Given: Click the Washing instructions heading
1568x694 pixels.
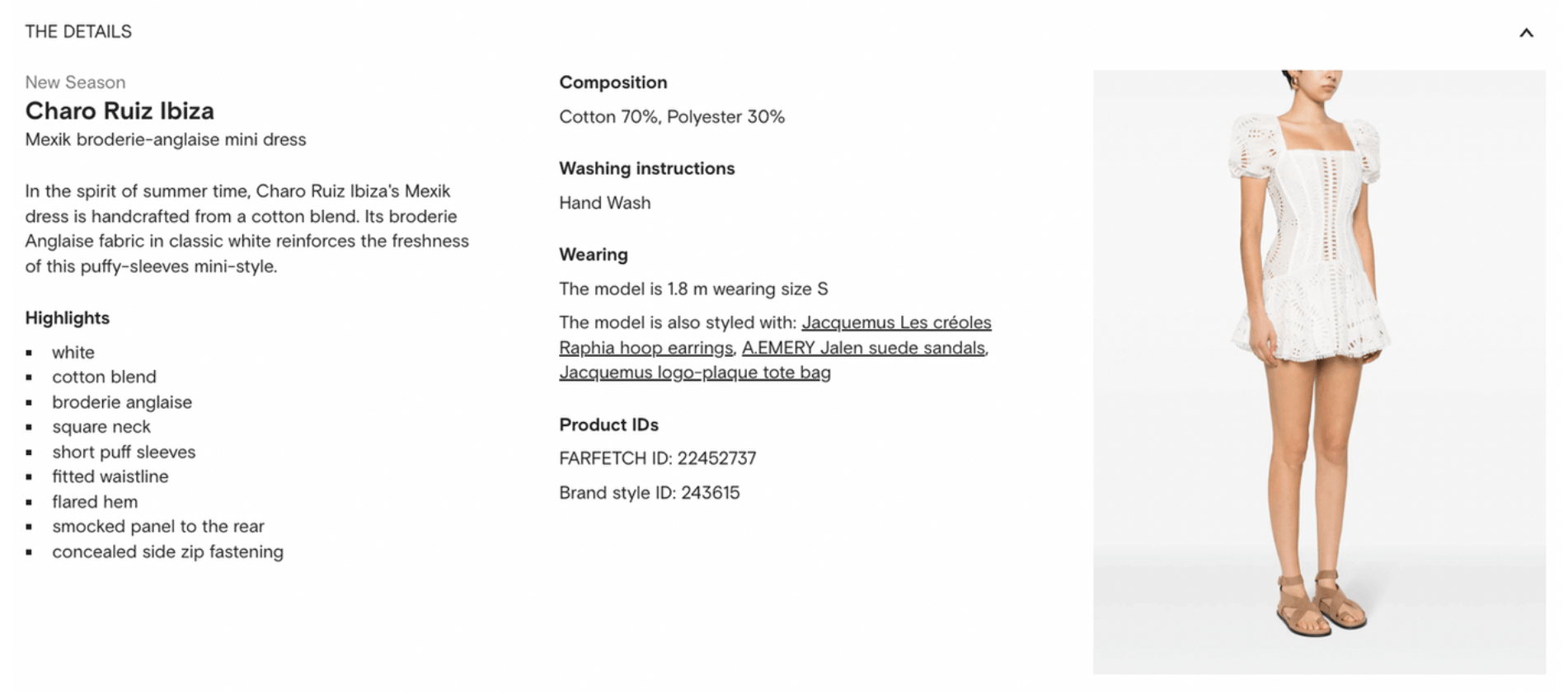Looking at the screenshot, I should coord(647,168).
